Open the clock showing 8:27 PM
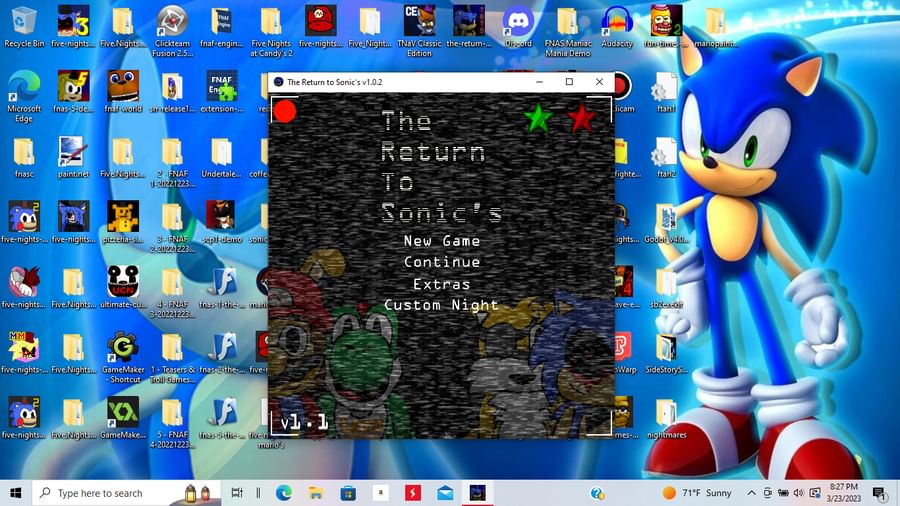The image size is (900, 506). [x=843, y=493]
